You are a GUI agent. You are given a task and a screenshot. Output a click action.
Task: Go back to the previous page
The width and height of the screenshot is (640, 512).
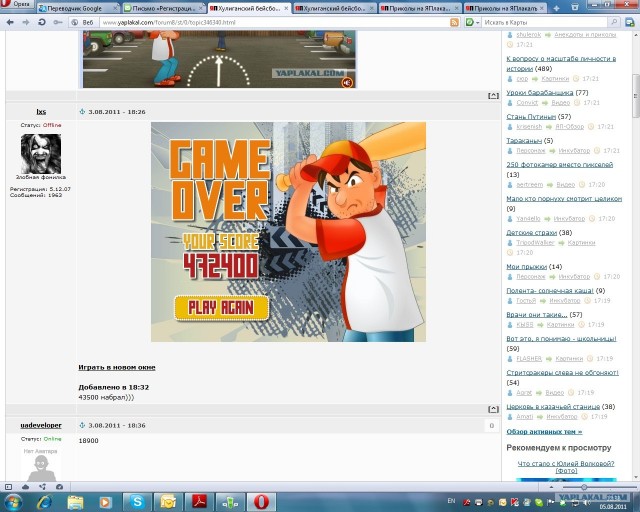tap(10, 22)
